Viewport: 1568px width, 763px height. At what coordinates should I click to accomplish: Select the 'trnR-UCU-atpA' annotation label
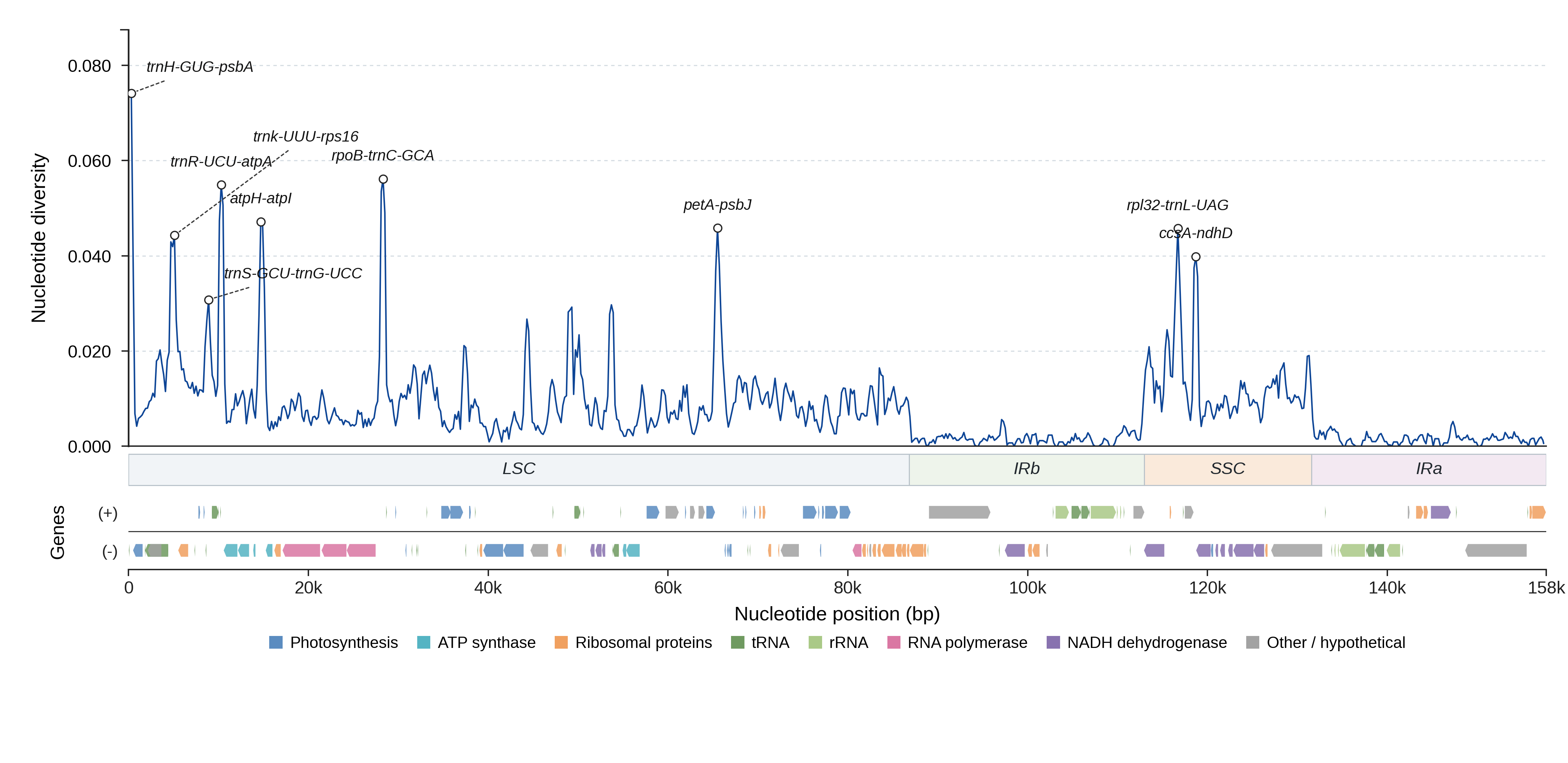click(x=221, y=162)
